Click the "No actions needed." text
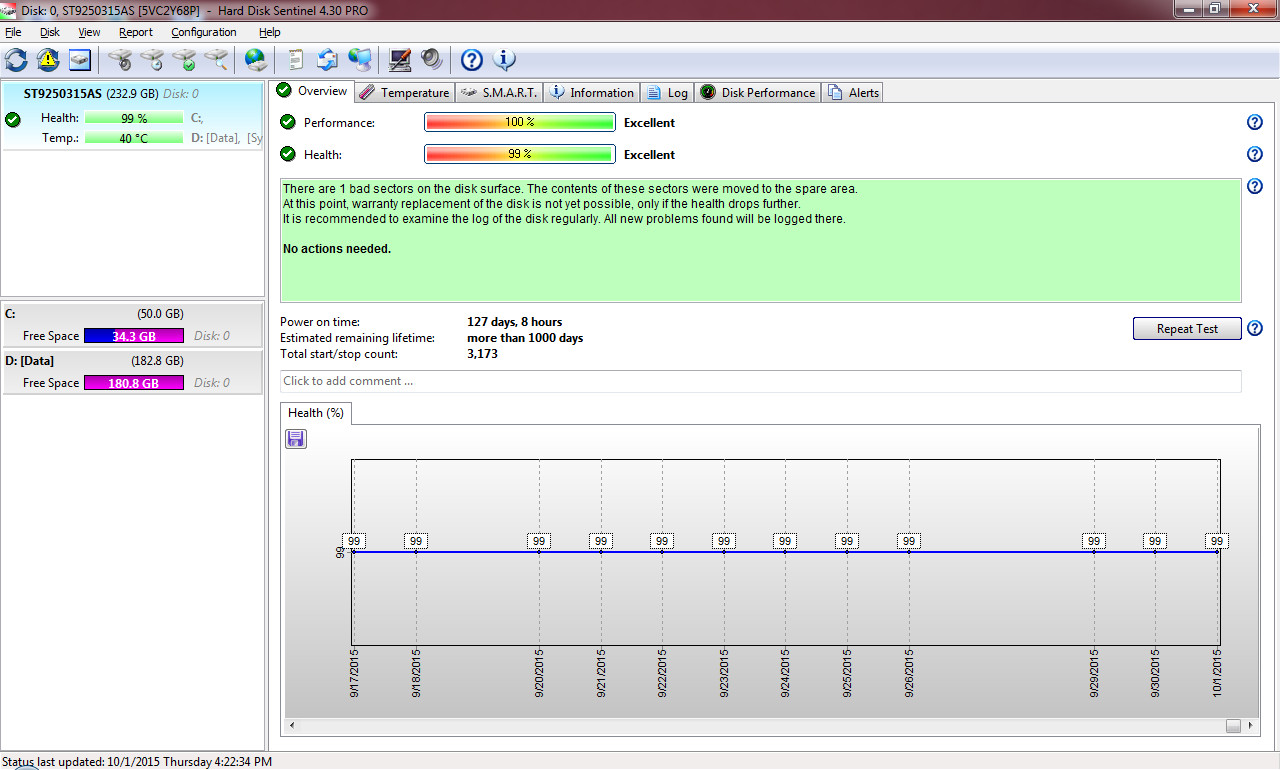Viewport: 1280px width, 770px height. [337, 249]
